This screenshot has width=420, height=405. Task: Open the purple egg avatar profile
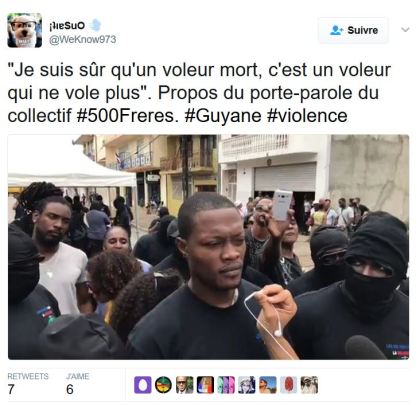pos(143,385)
